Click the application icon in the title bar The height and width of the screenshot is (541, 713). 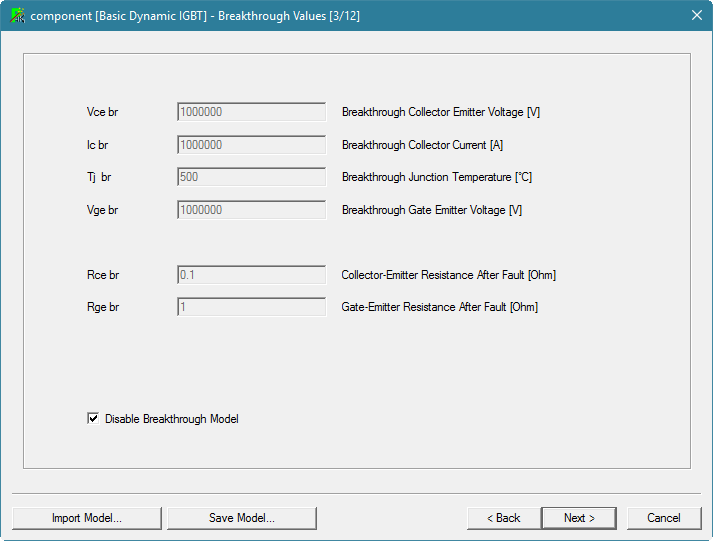(x=17, y=15)
